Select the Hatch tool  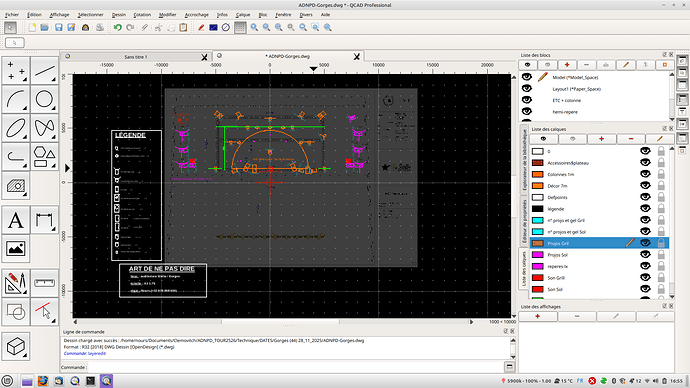[15, 185]
